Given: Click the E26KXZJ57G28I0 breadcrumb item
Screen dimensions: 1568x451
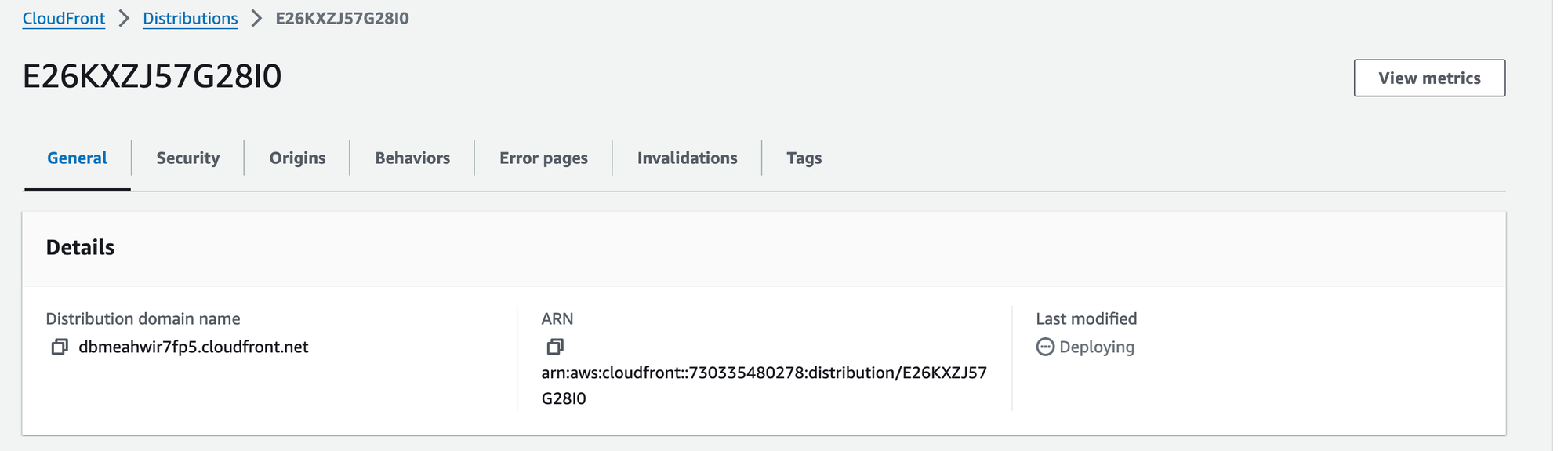Looking at the screenshot, I should pos(342,19).
